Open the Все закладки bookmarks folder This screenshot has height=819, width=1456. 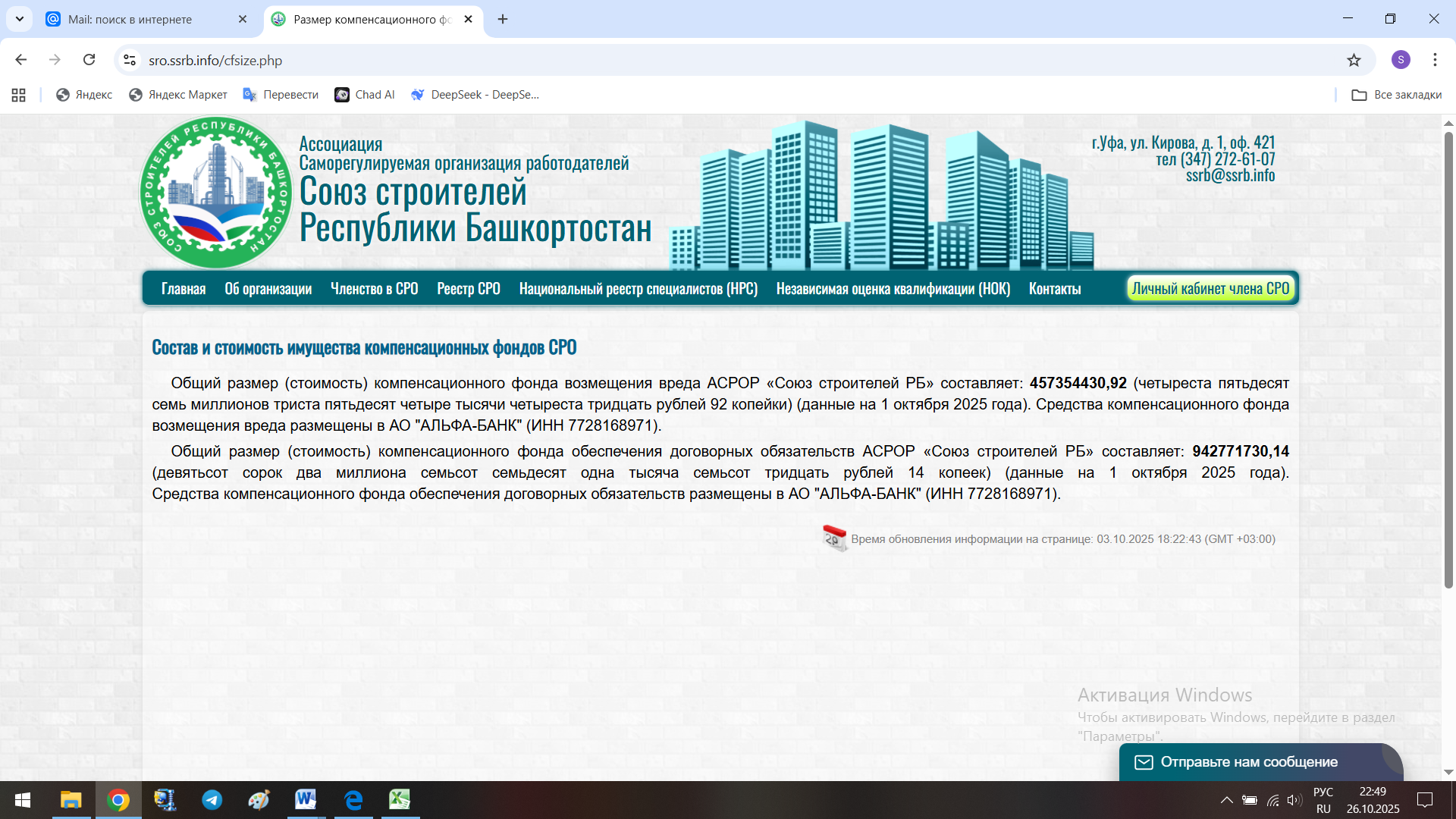(x=1396, y=95)
